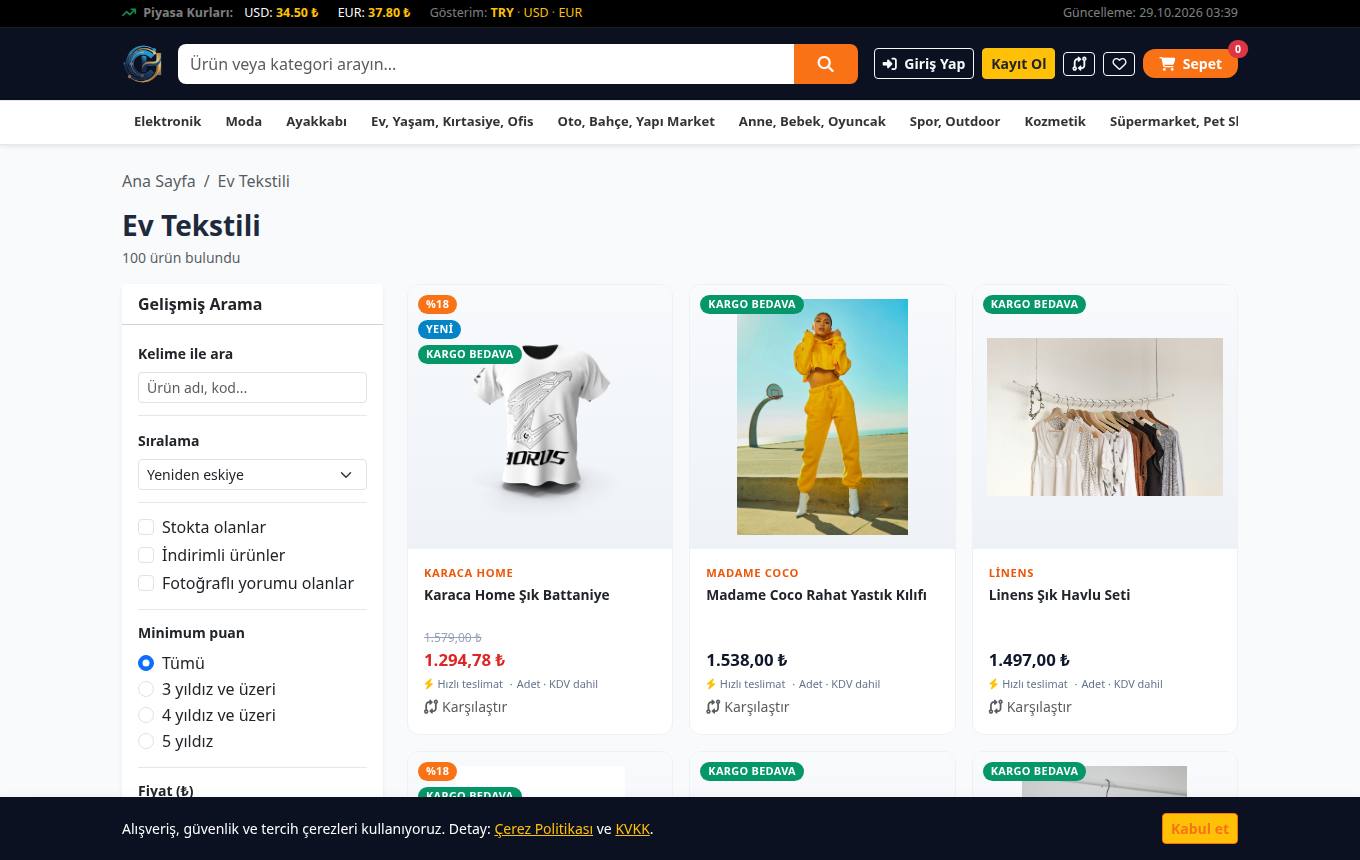The height and width of the screenshot is (860, 1360).
Task: Open favorites heart icon in header
Action: [1119, 64]
